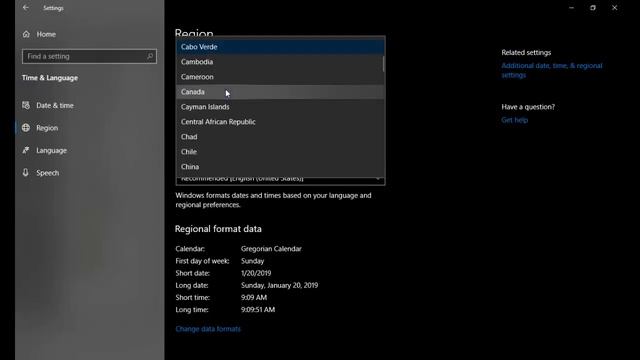The height and width of the screenshot is (360, 640).
Task: Click Sunday, January 20, 2019 long date
Action: coord(279,285)
